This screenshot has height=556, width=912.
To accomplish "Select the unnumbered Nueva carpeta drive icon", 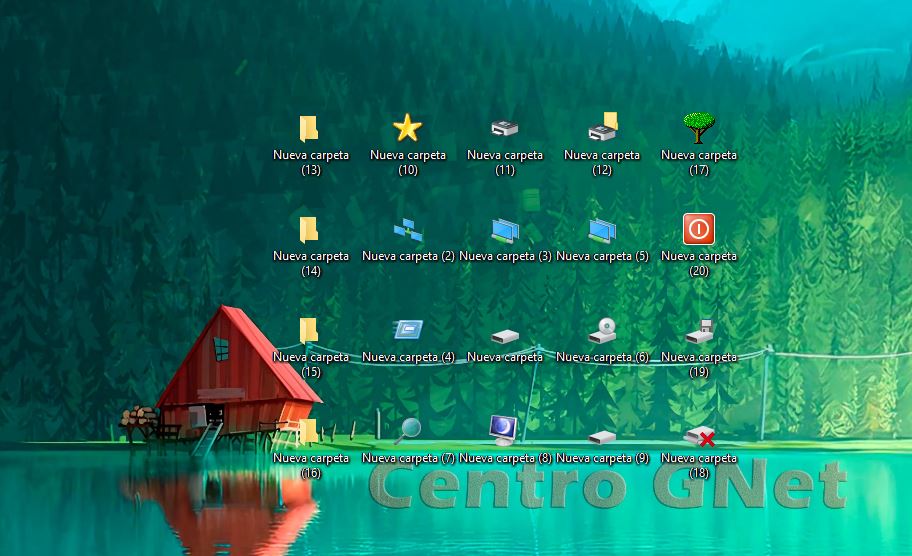I will [x=504, y=336].
